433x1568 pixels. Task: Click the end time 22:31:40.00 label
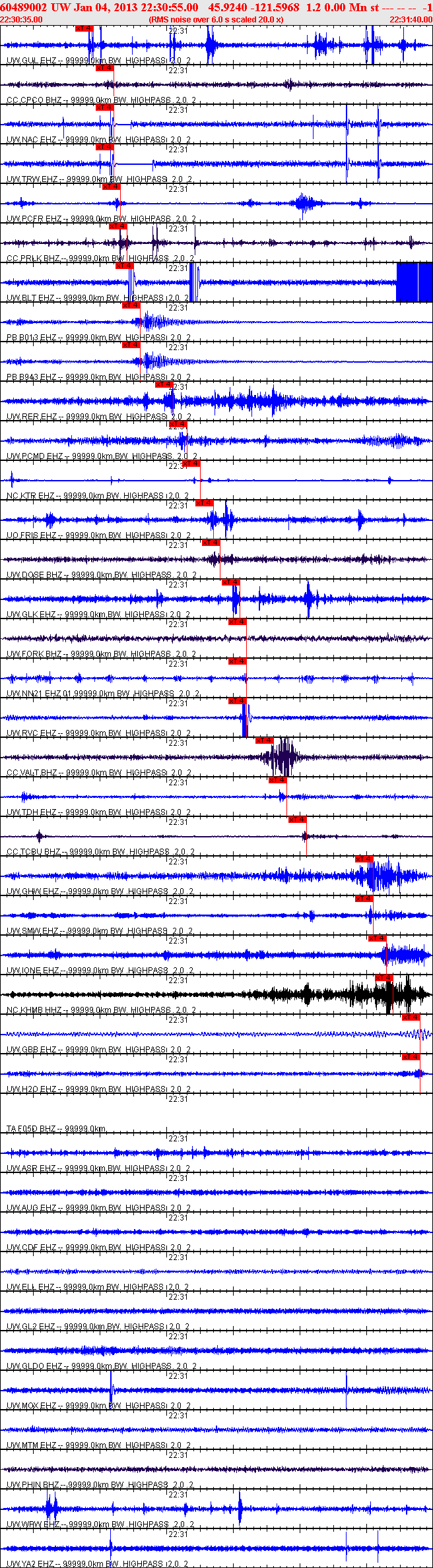click(411, 20)
